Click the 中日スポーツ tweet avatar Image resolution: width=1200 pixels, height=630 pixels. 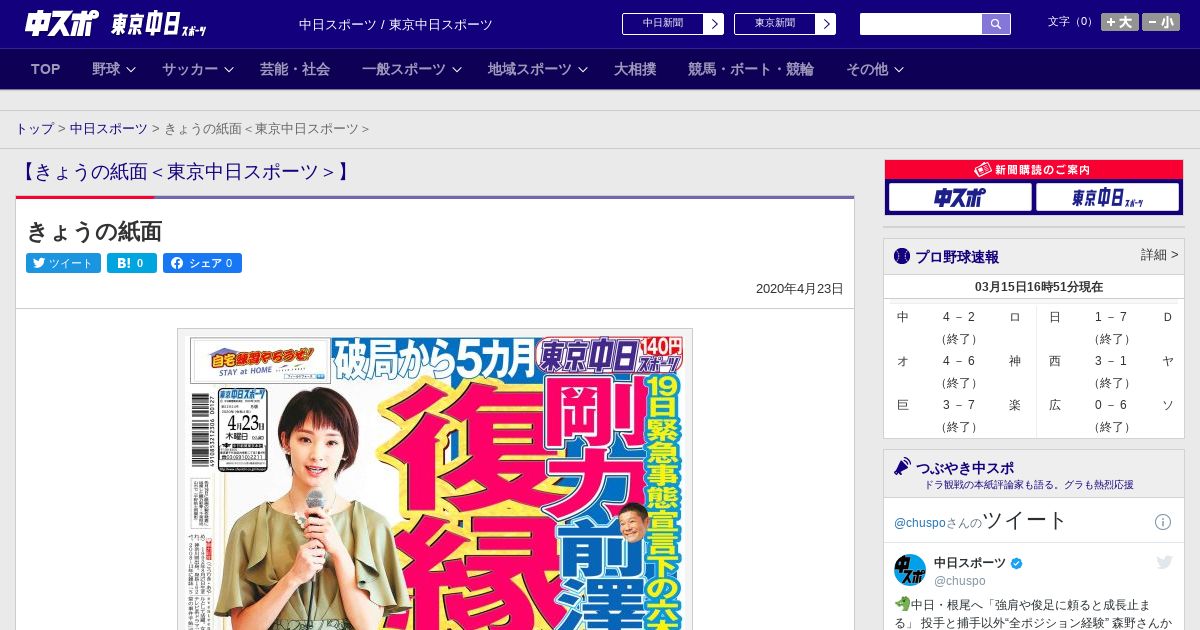[x=910, y=570]
